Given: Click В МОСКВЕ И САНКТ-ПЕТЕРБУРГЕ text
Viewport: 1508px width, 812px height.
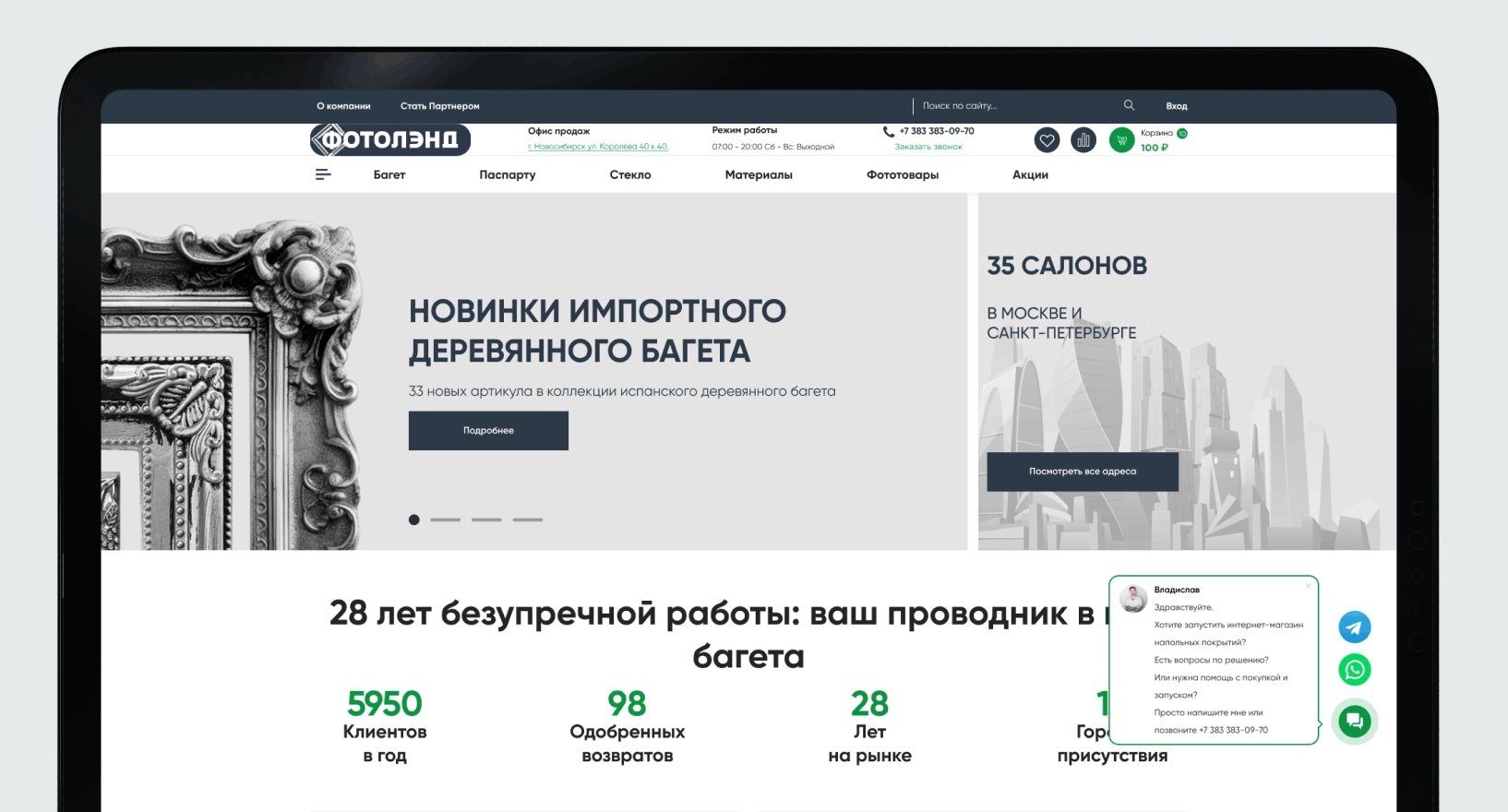Looking at the screenshot, I should [x=1061, y=323].
